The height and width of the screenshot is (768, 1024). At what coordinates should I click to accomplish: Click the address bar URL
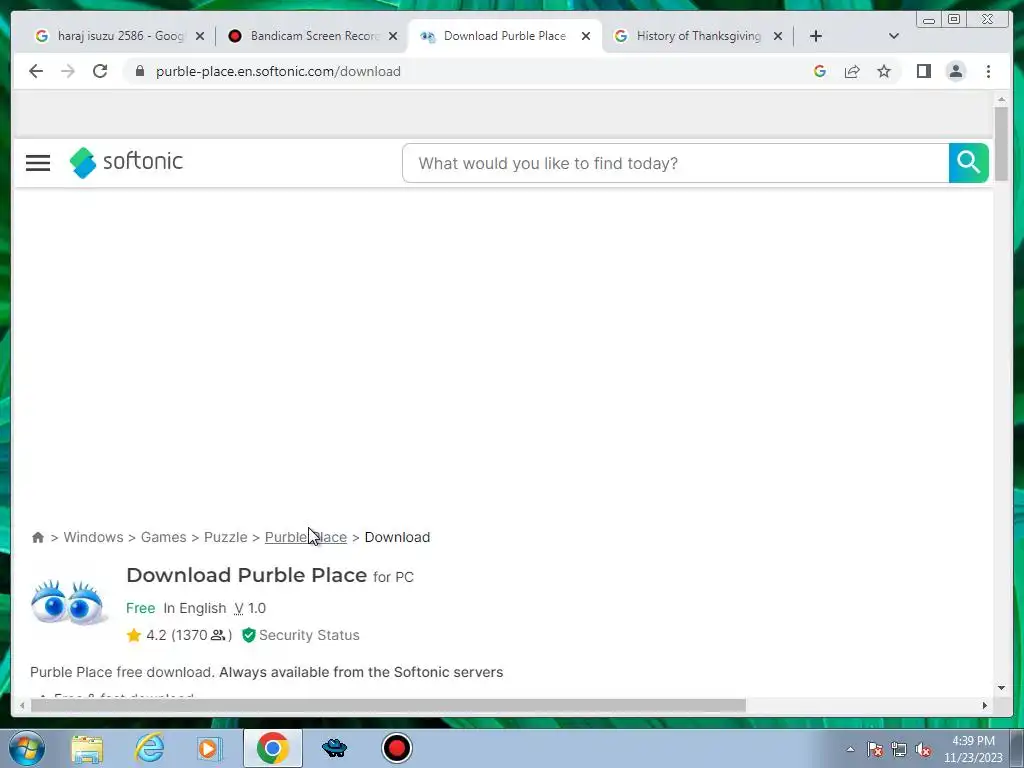click(278, 71)
